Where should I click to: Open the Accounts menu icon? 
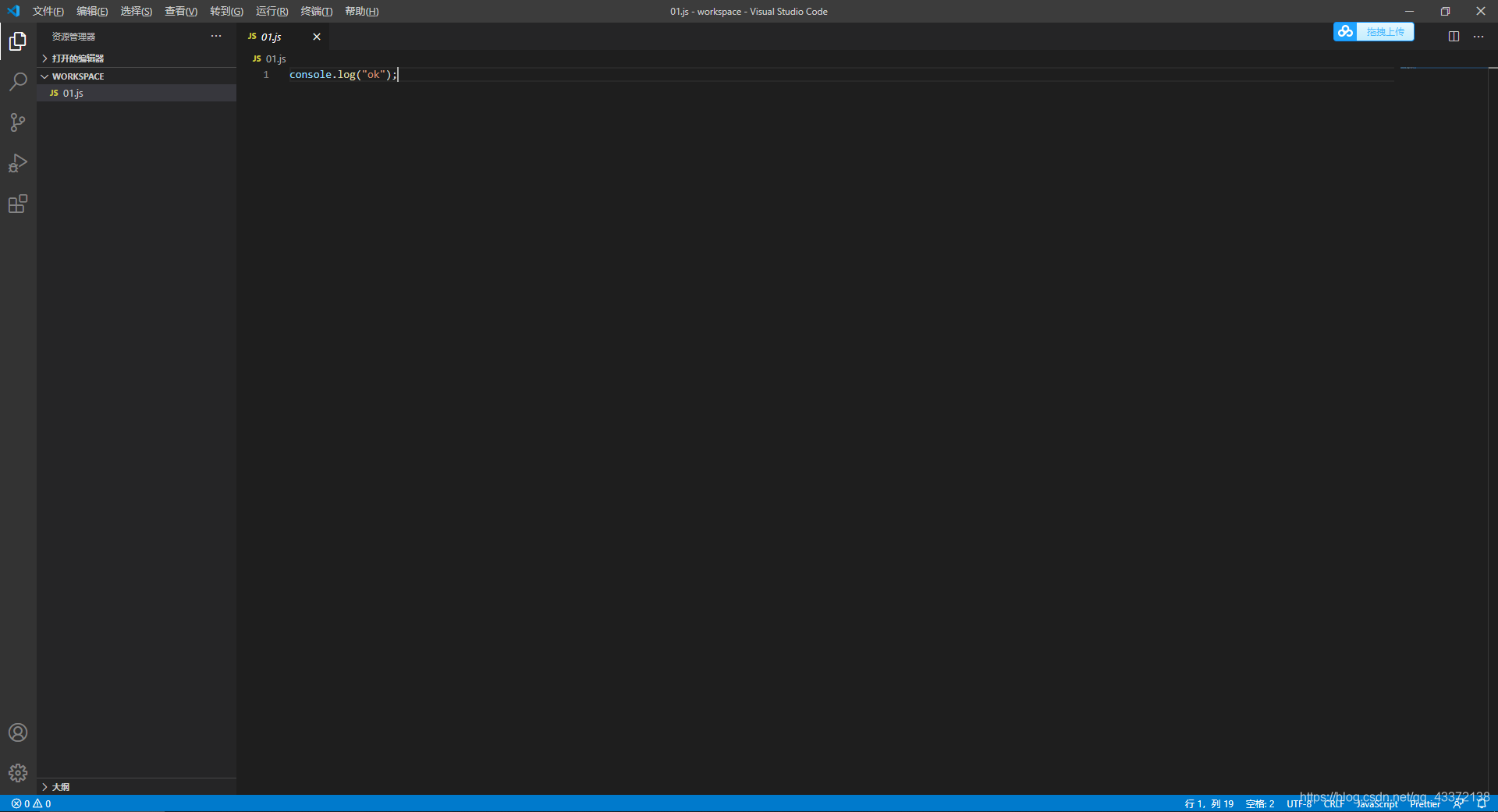point(18,732)
